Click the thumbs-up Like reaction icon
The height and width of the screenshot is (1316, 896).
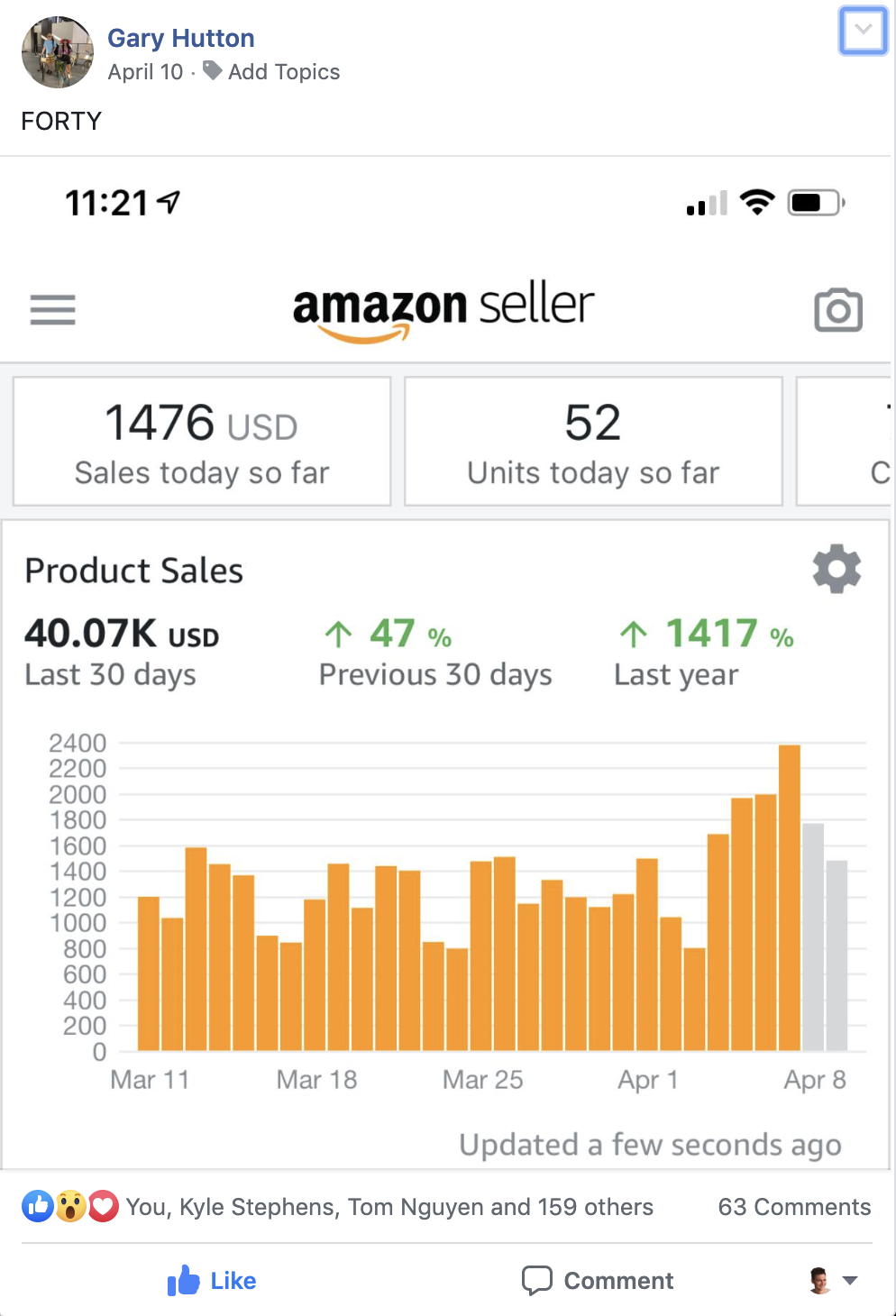38,1206
